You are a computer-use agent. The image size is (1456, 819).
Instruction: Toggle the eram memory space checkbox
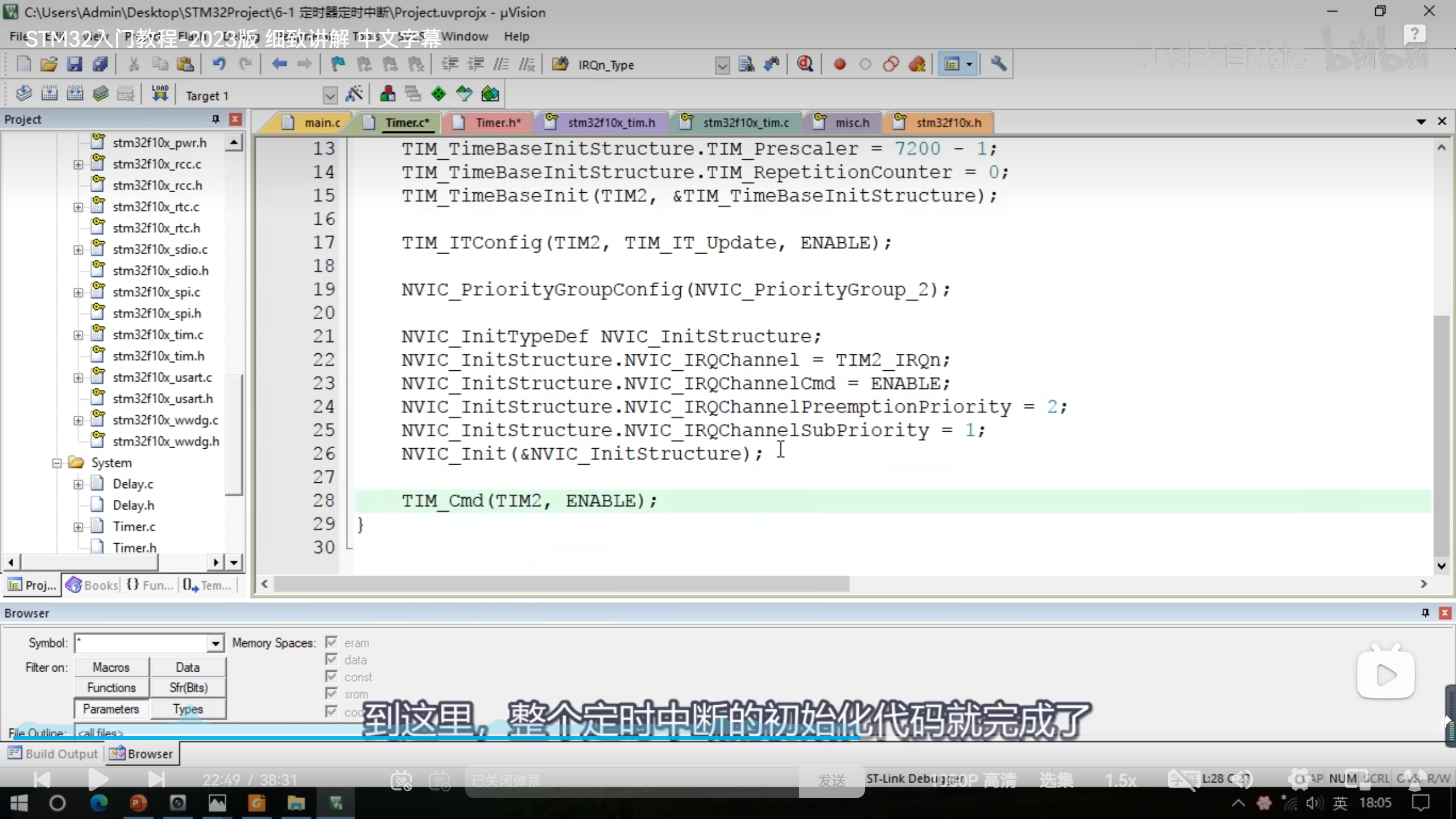332,643
